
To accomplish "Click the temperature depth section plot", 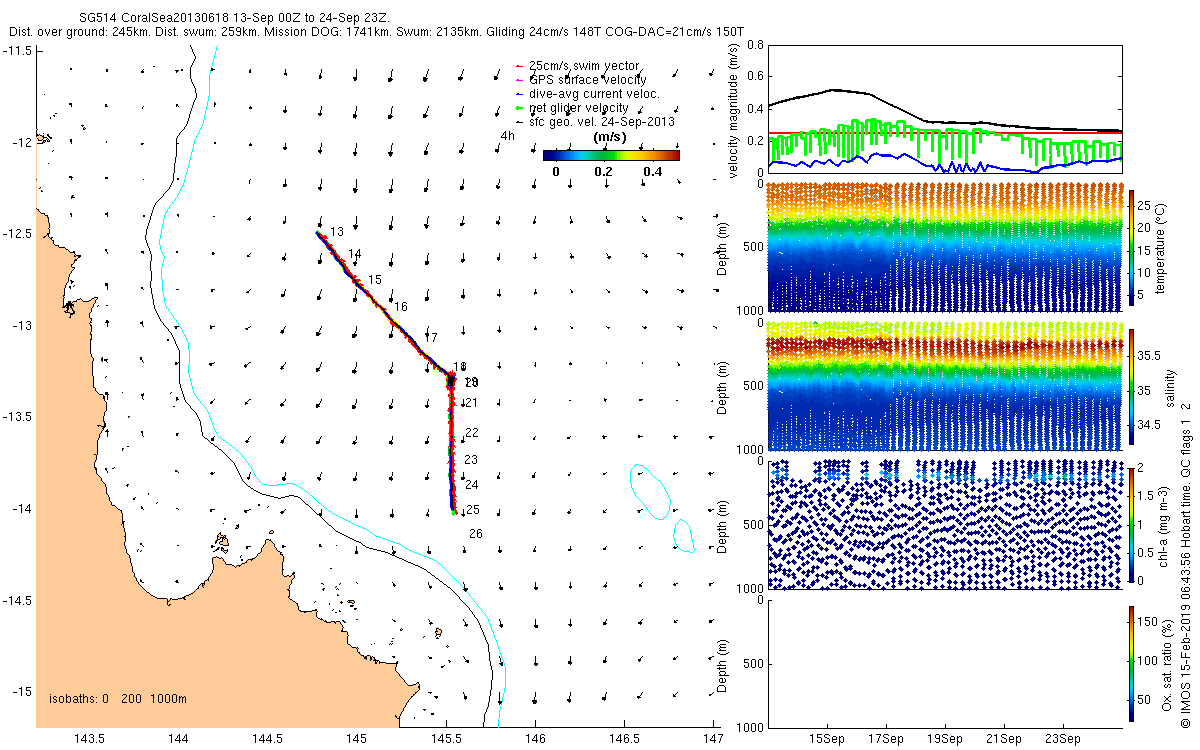I will point(944,246).
